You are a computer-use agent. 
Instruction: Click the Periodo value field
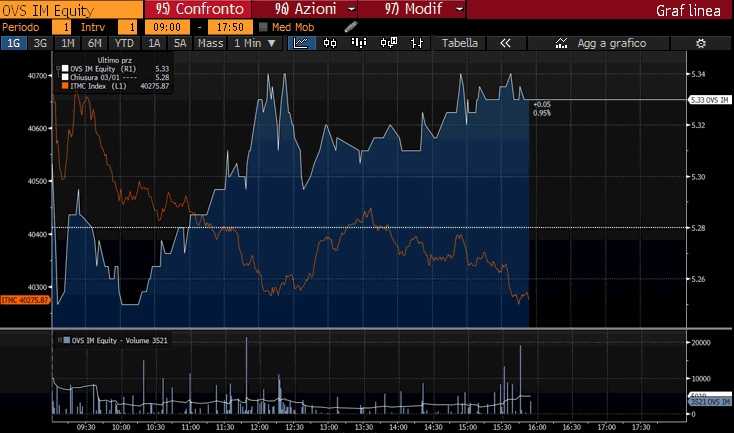[x=61, y=27]
